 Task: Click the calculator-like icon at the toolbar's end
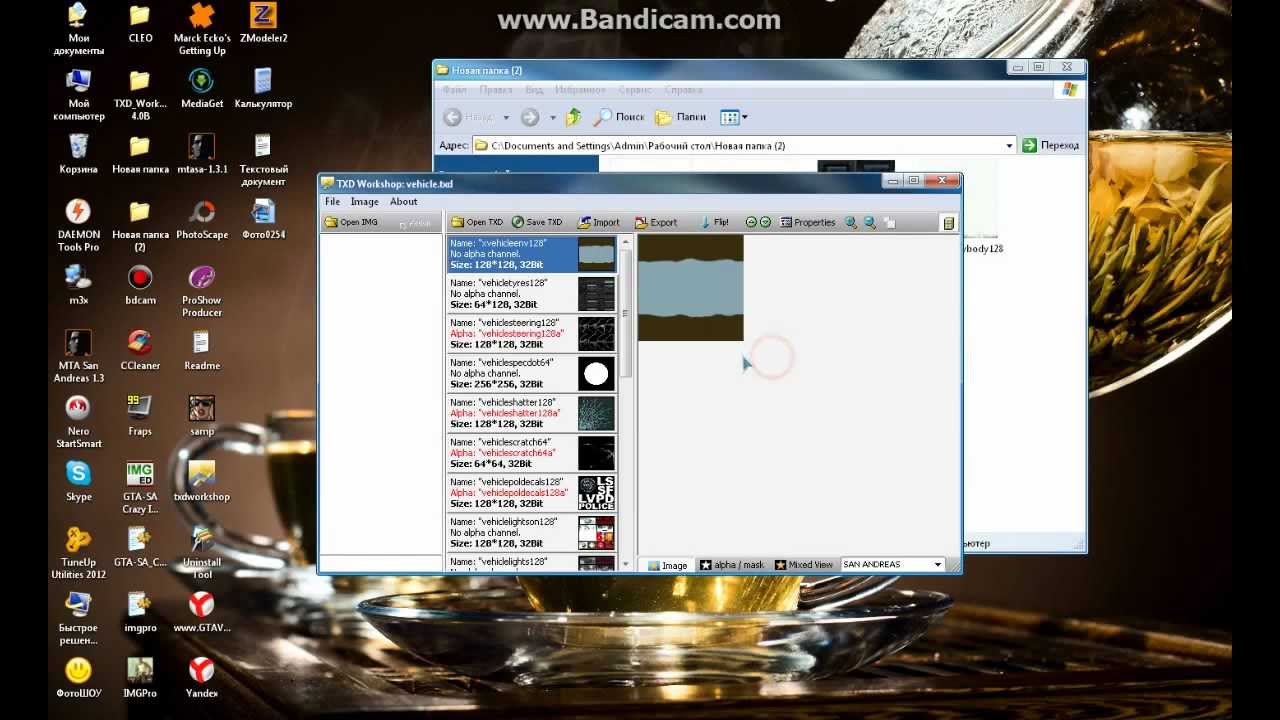[x=949, y=222]
